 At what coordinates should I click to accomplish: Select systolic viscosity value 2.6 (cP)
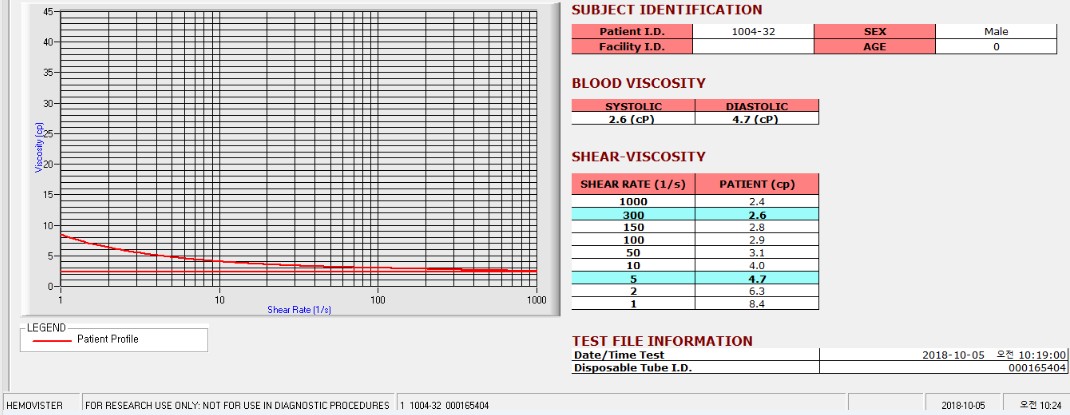[633, 119]
